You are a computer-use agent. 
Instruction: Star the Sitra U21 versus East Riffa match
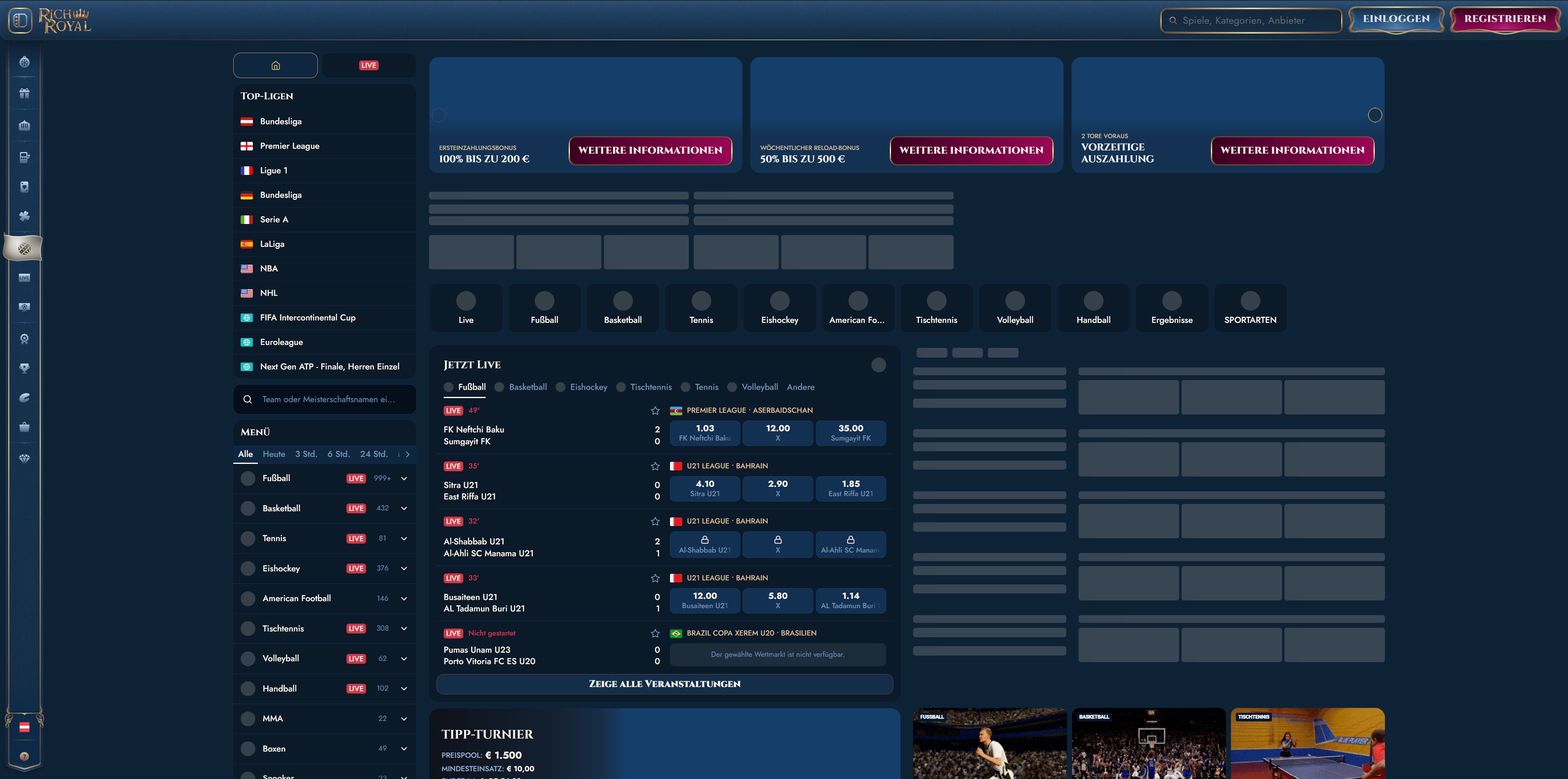(655, 466)
